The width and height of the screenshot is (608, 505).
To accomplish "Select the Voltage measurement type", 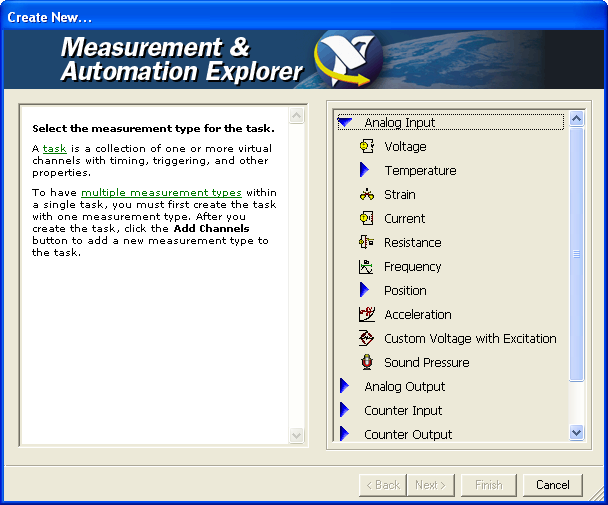I will click(x=405, y=147).
